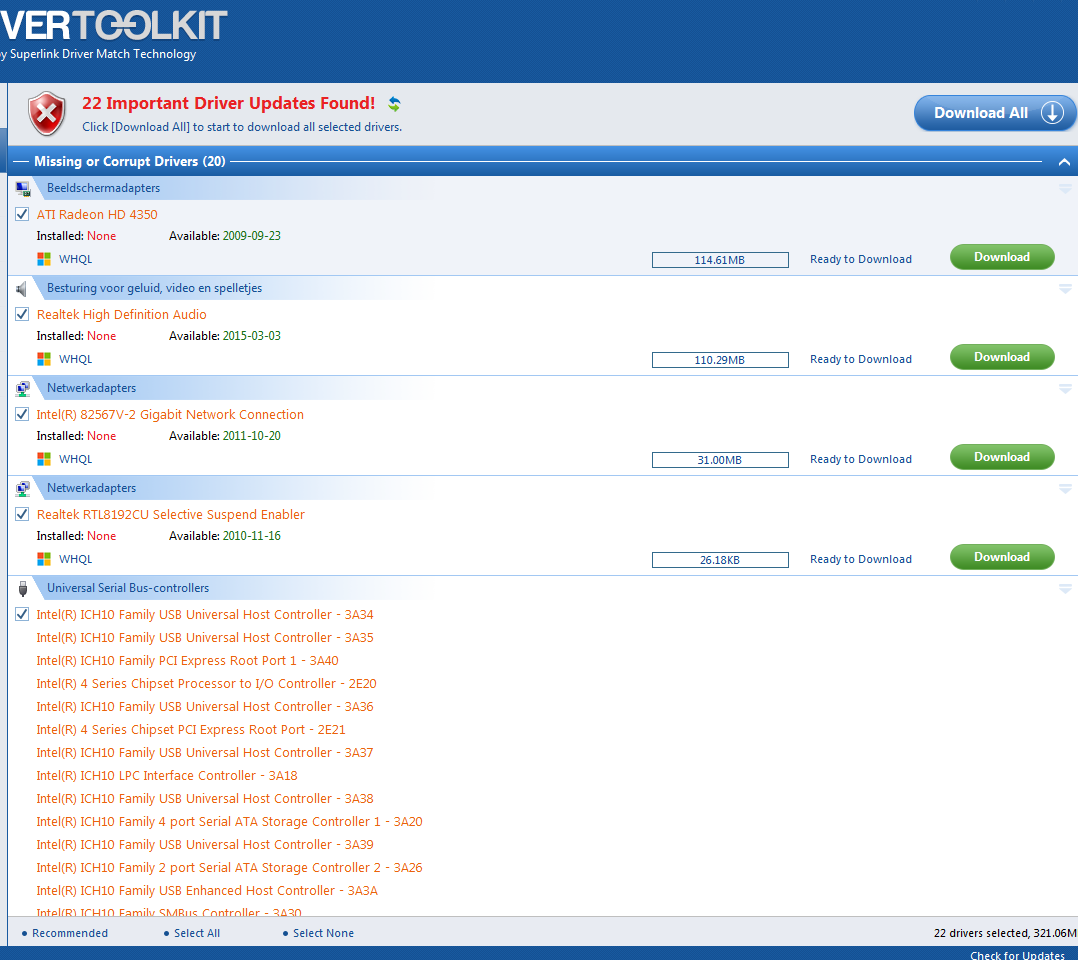Select ICH10 USB Universal Host Controller 3A36
The height and width of the screenshot is (960, 1078).
[205, 706]
